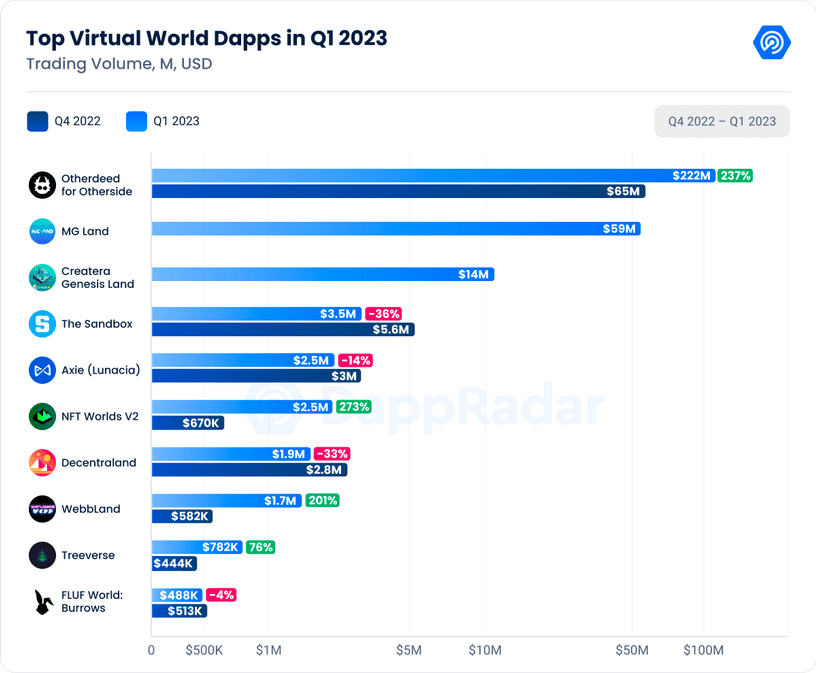
Task: Click the dark Q4 2022 legend color swatch
Action: [38, 121]
